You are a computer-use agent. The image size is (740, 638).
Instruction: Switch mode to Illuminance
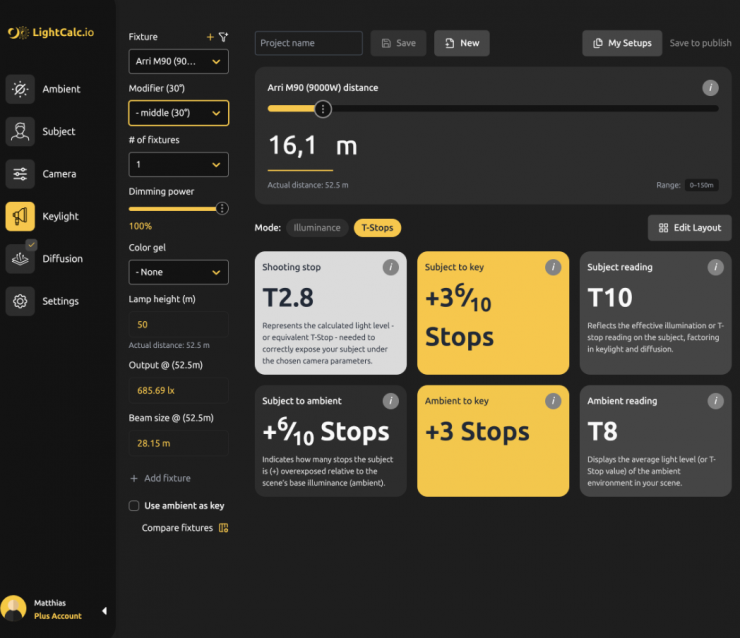tap(317, 228)
